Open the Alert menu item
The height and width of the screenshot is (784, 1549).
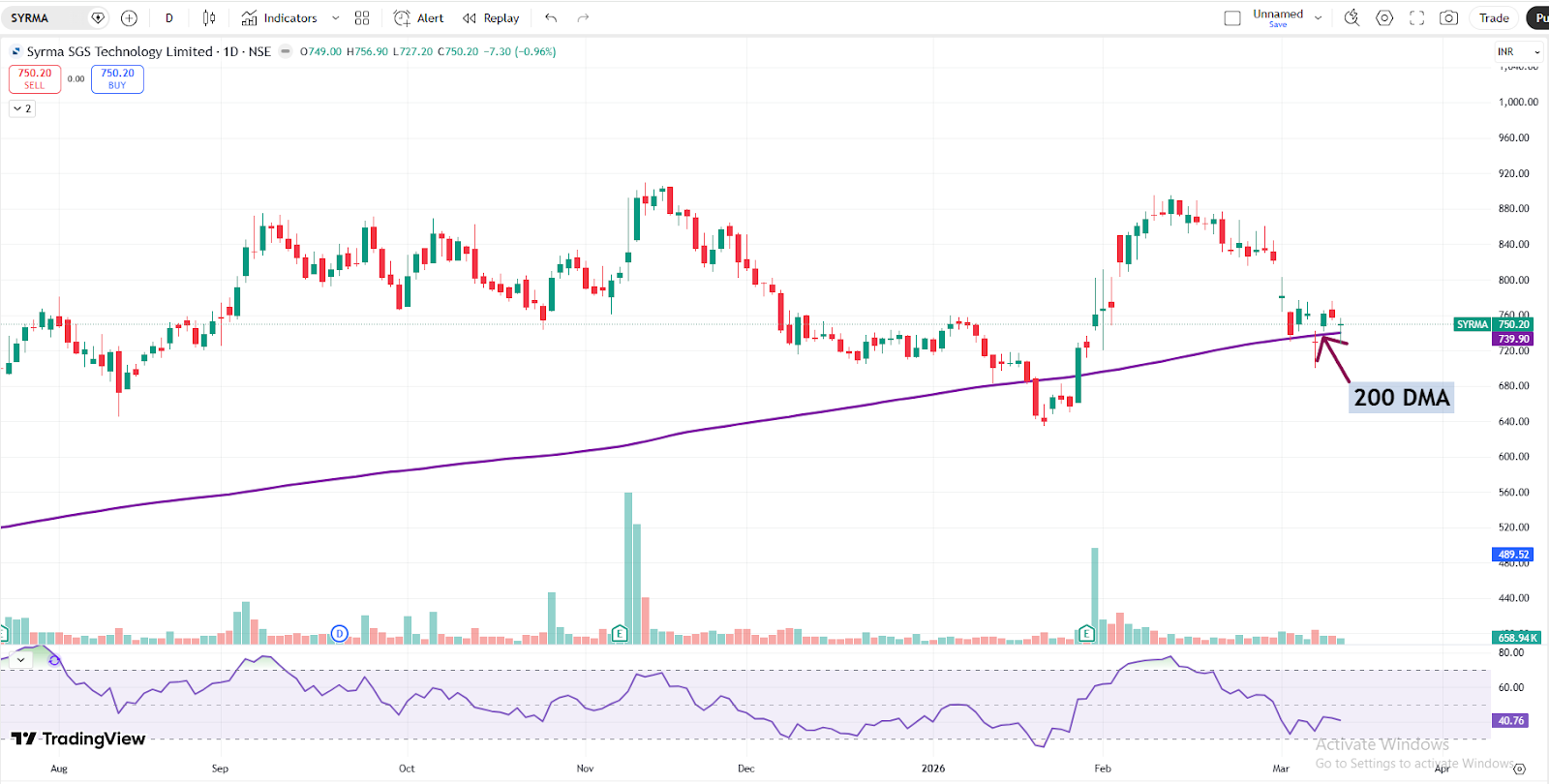419,18
